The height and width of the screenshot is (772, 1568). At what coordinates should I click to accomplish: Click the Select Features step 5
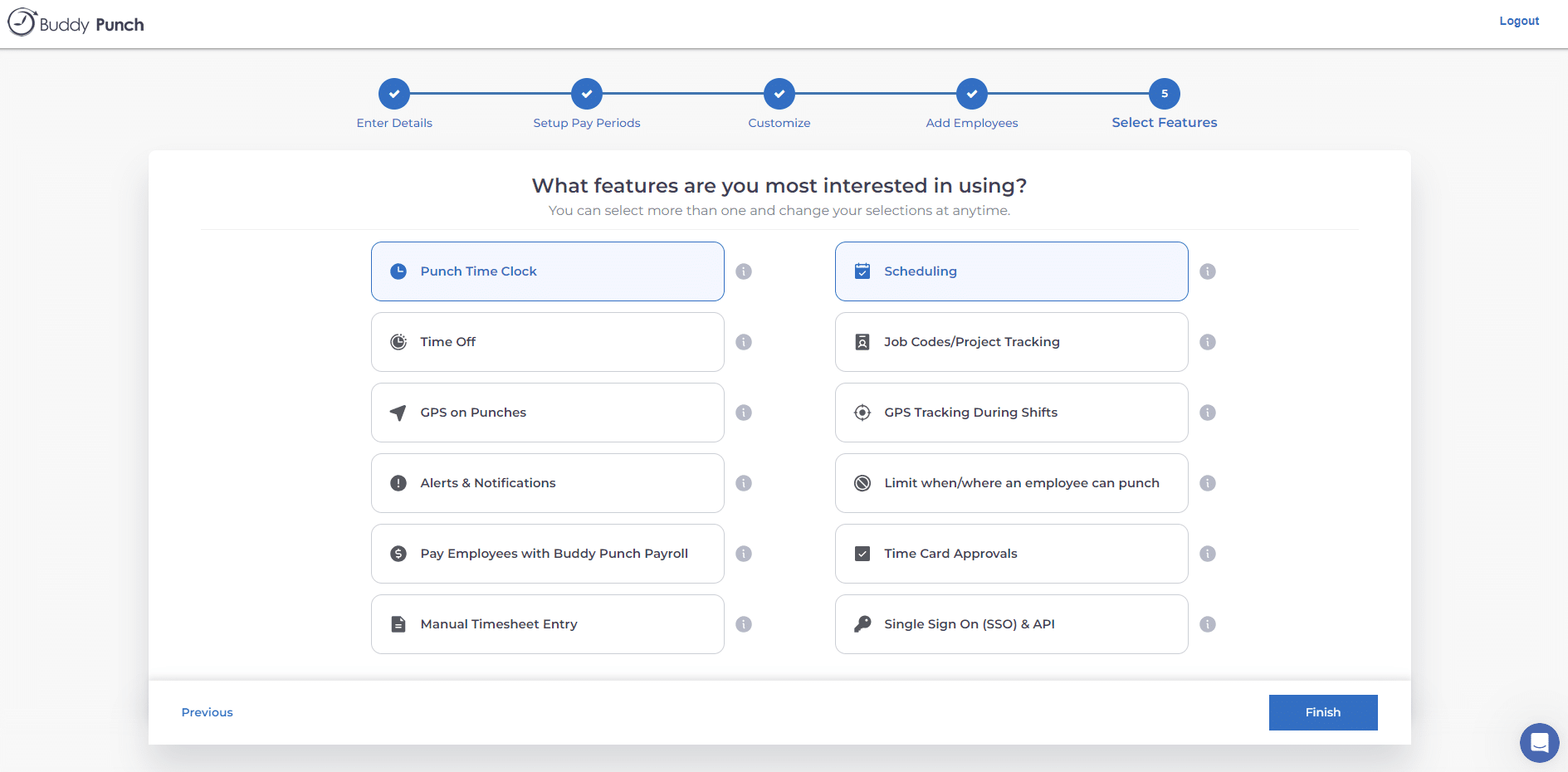coord(1165,94)
